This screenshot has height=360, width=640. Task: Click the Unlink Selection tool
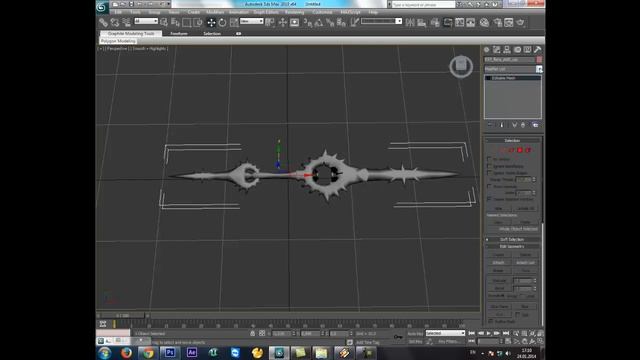tap(115, 22)
